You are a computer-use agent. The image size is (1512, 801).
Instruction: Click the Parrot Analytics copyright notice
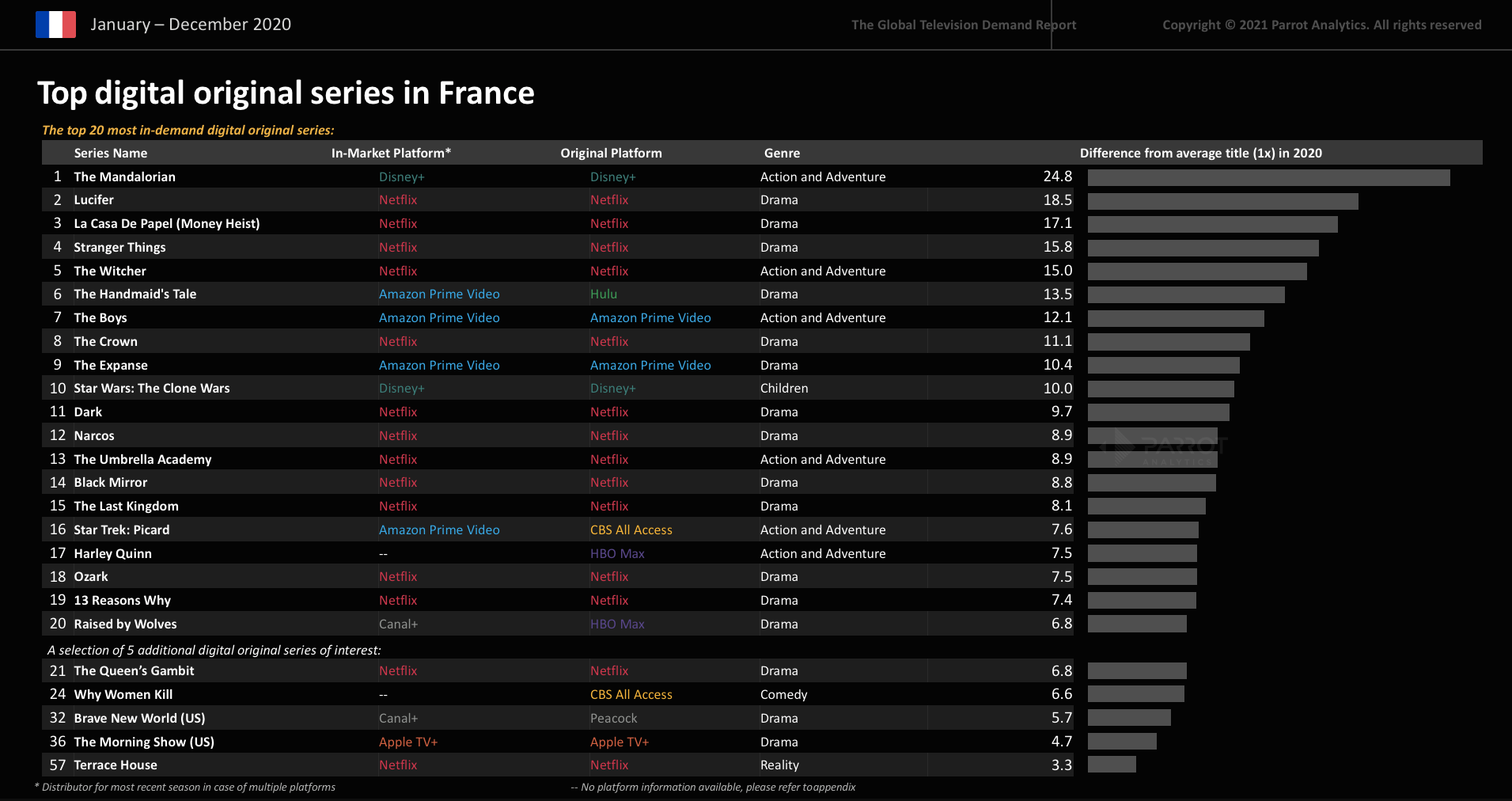1321,25
